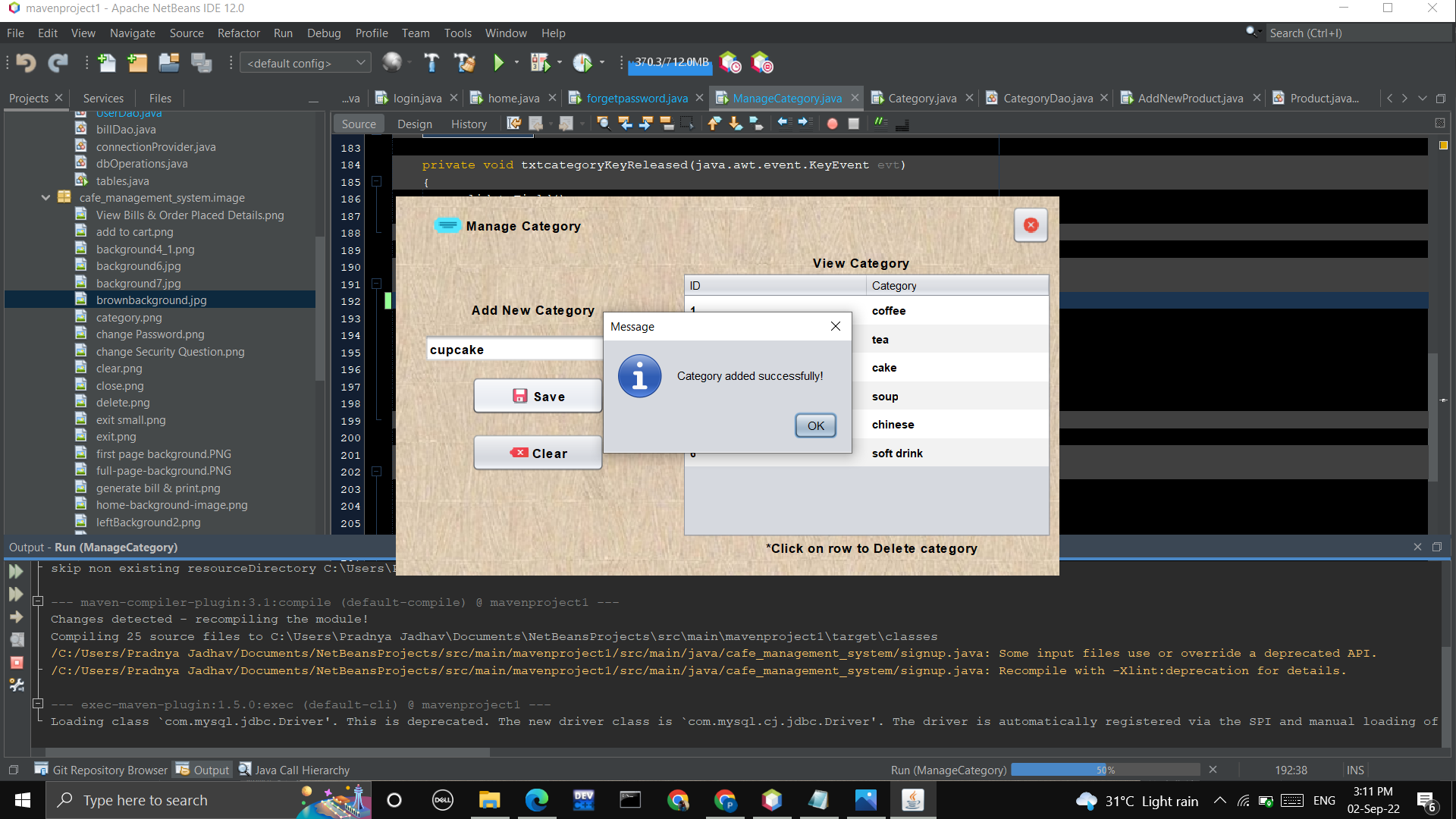Click OK in the Message dialog
This screenshot has width=1456, height=819.
815,425
